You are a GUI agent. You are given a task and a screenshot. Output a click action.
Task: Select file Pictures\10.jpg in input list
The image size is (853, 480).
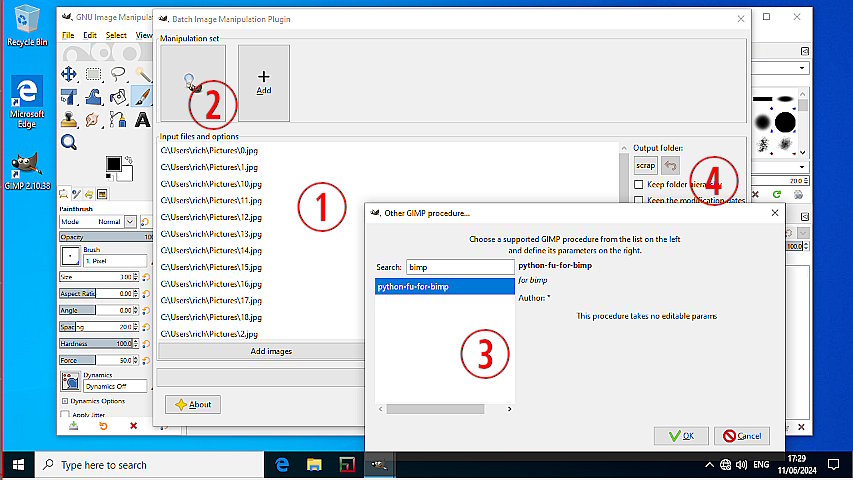(x=211, y=184)
